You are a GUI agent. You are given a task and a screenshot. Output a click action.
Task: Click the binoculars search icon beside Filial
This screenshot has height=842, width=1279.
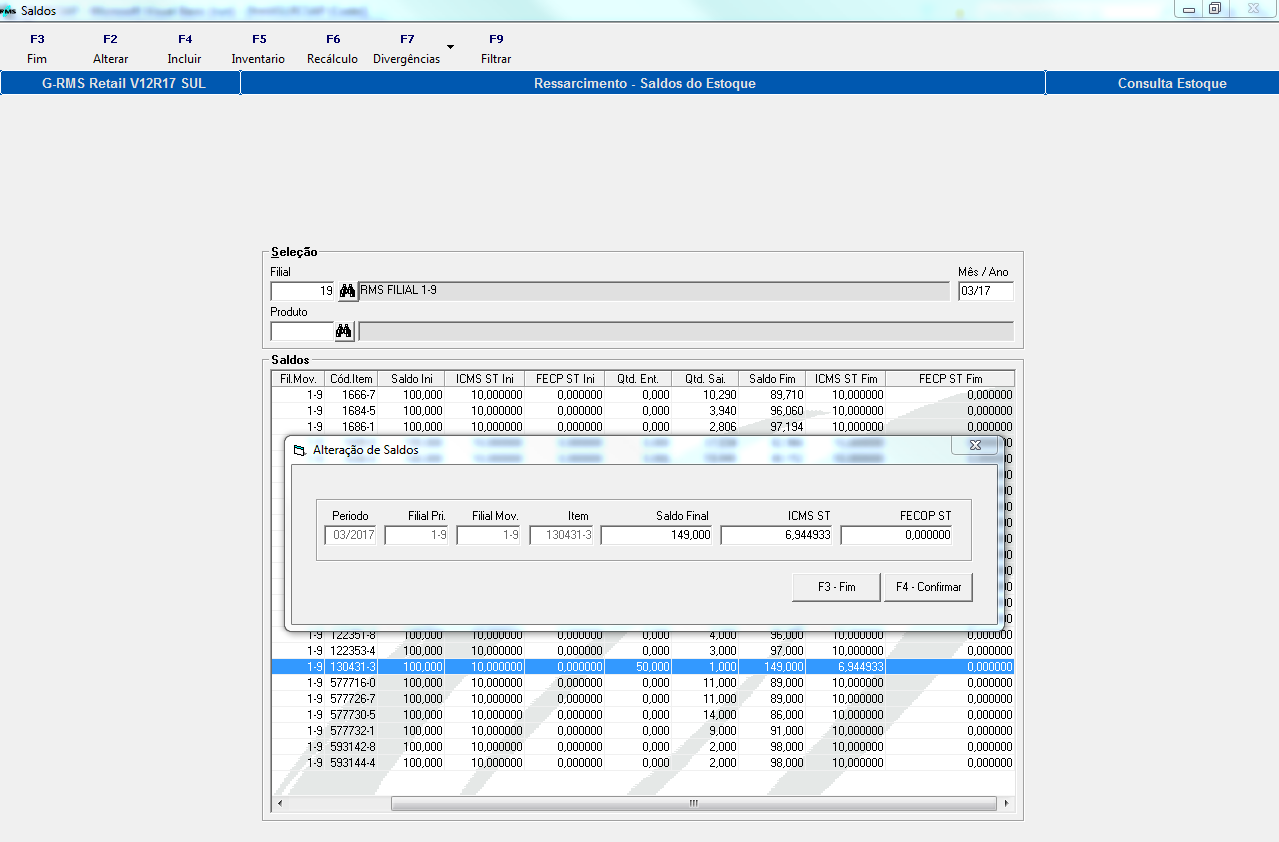point(347,291)
